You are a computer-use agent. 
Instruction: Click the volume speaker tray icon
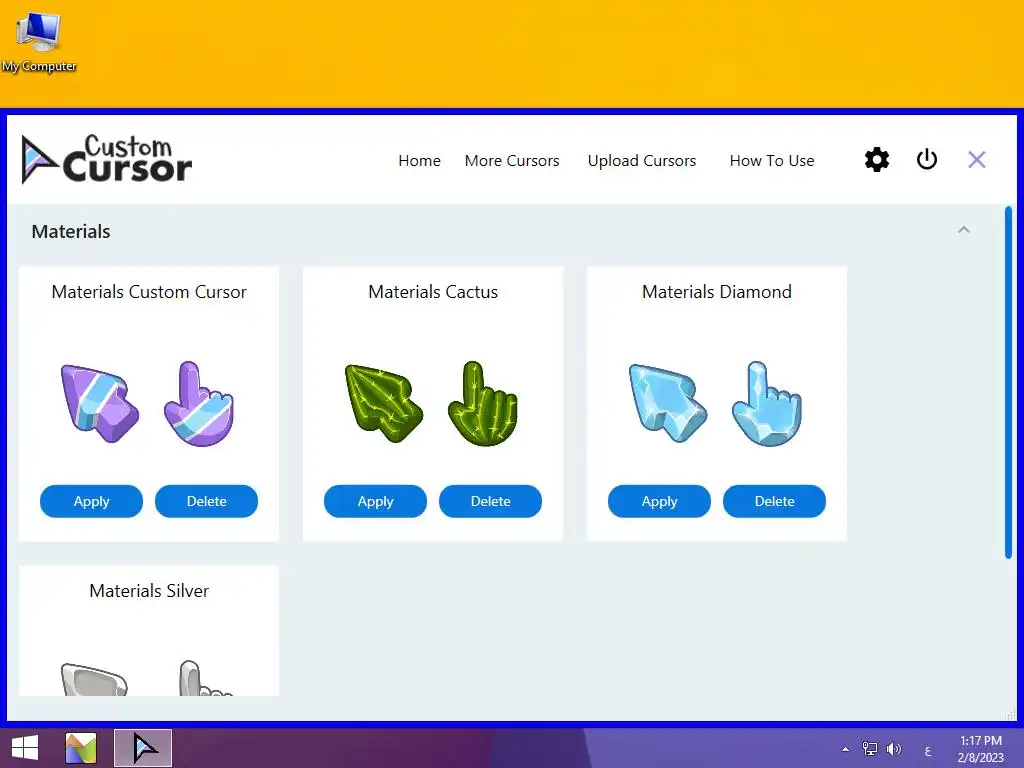893,748
